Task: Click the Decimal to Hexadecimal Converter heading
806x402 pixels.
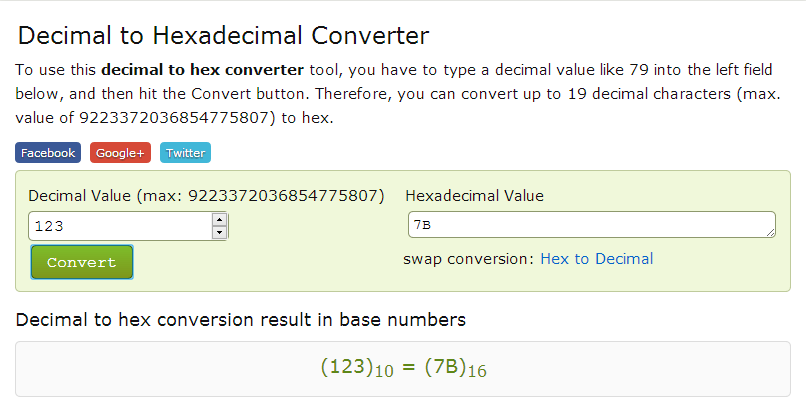Action: [x=223, y=37]
